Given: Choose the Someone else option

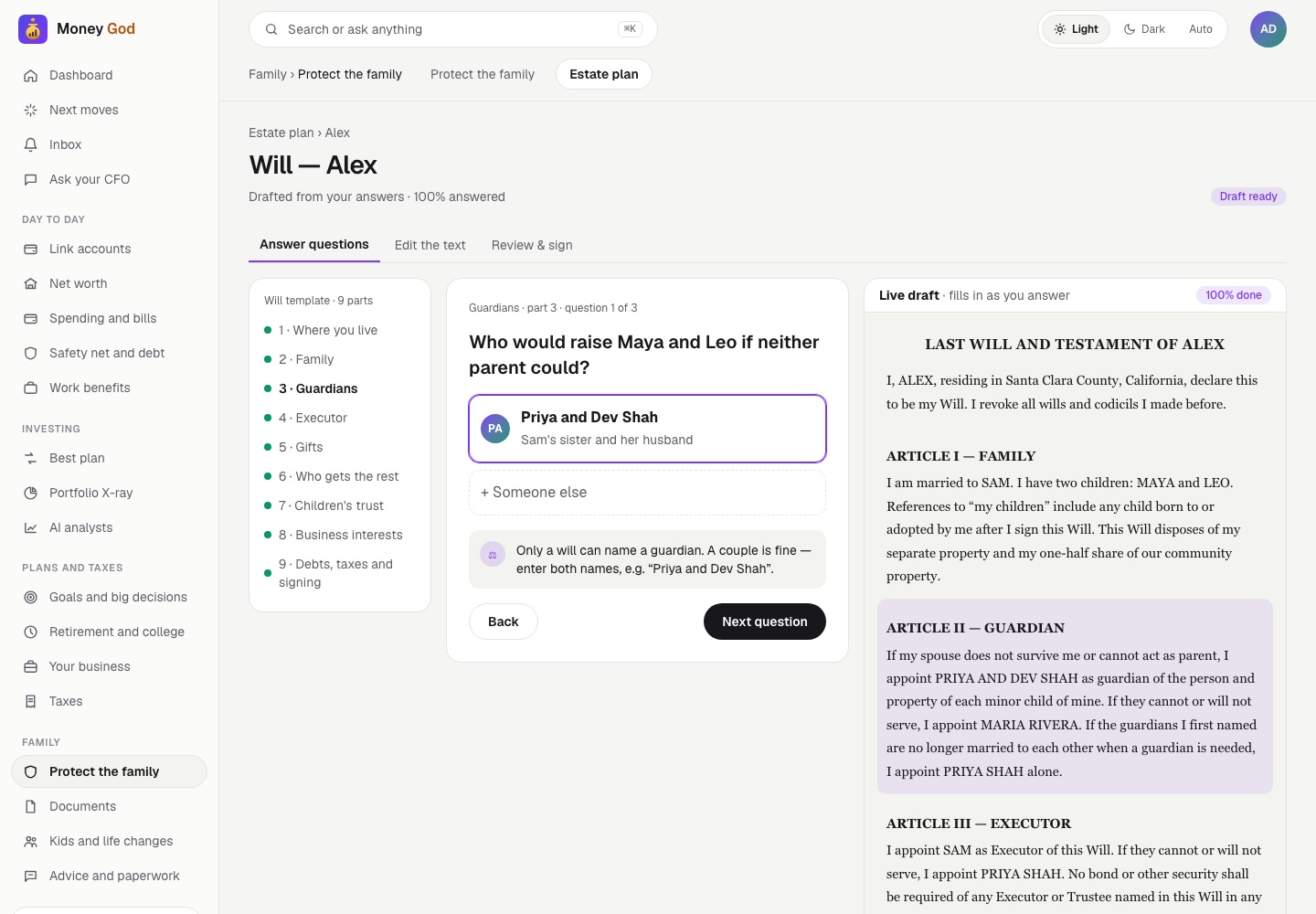Looking at the screenshot, I should (647, 493).
